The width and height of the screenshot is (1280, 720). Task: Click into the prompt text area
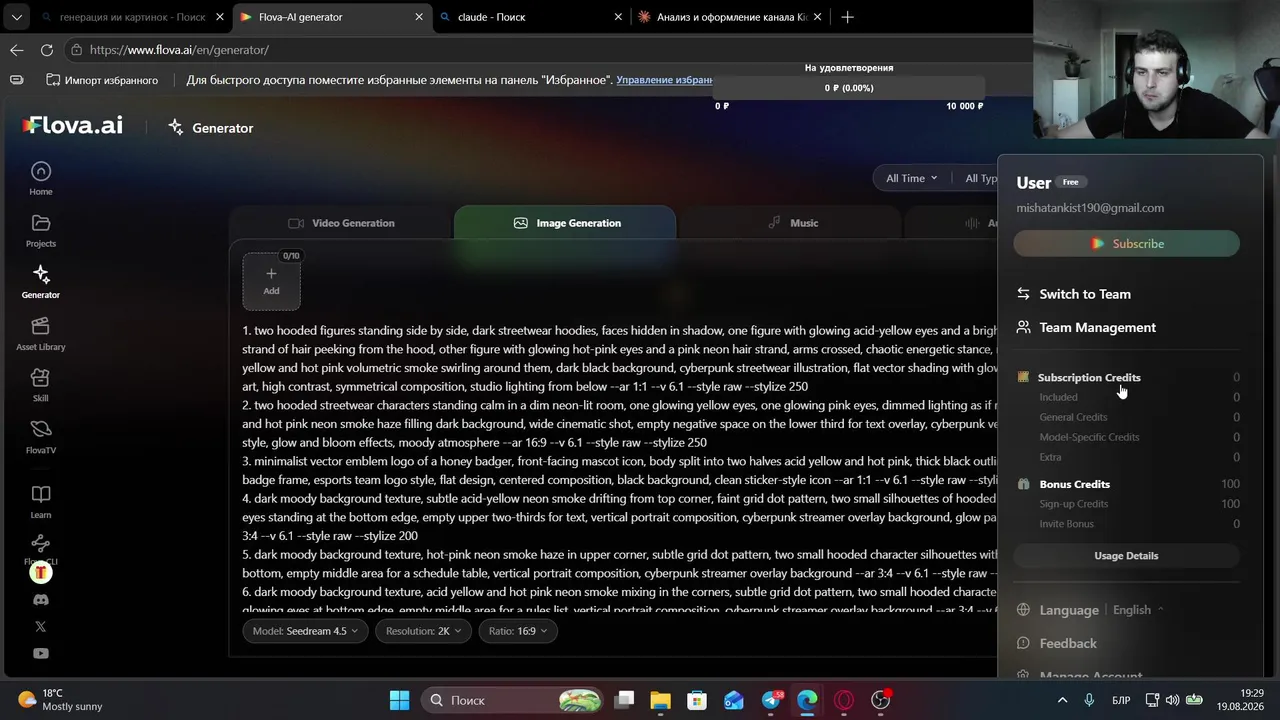pyautogui.click(x=620, y=470)
